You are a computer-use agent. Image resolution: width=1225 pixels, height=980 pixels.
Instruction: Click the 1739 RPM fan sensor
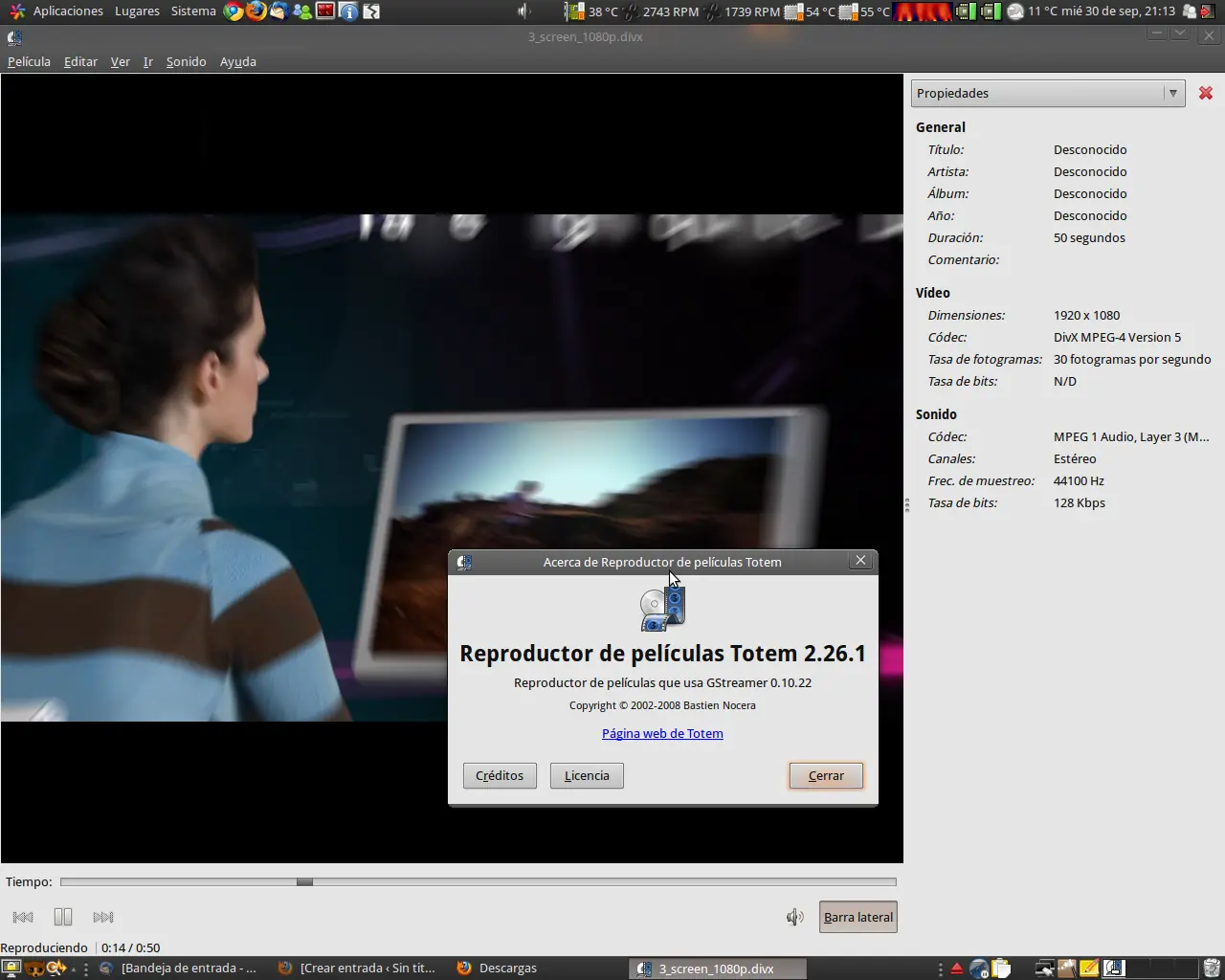coord(743,11)
